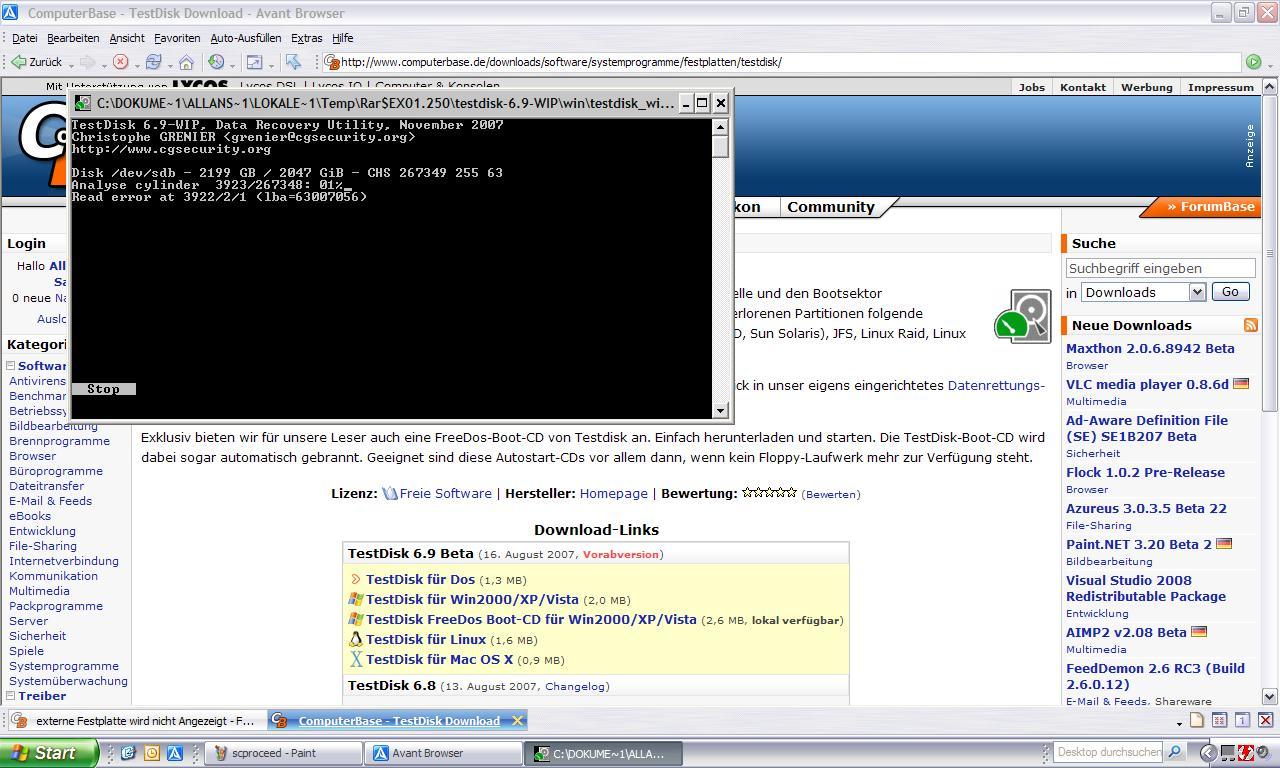
Task: Click the TestDisk 6.8 Changelog link
Action: (x=575, y=686)
